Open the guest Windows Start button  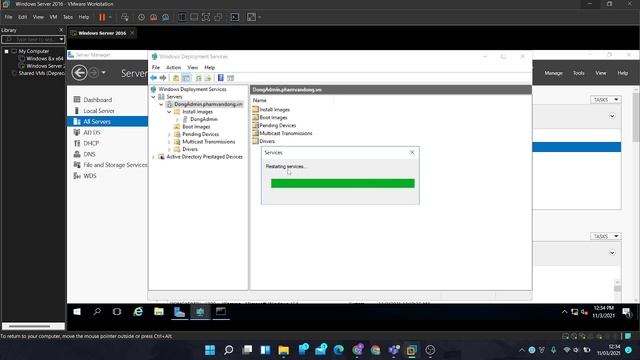point(77,312)
